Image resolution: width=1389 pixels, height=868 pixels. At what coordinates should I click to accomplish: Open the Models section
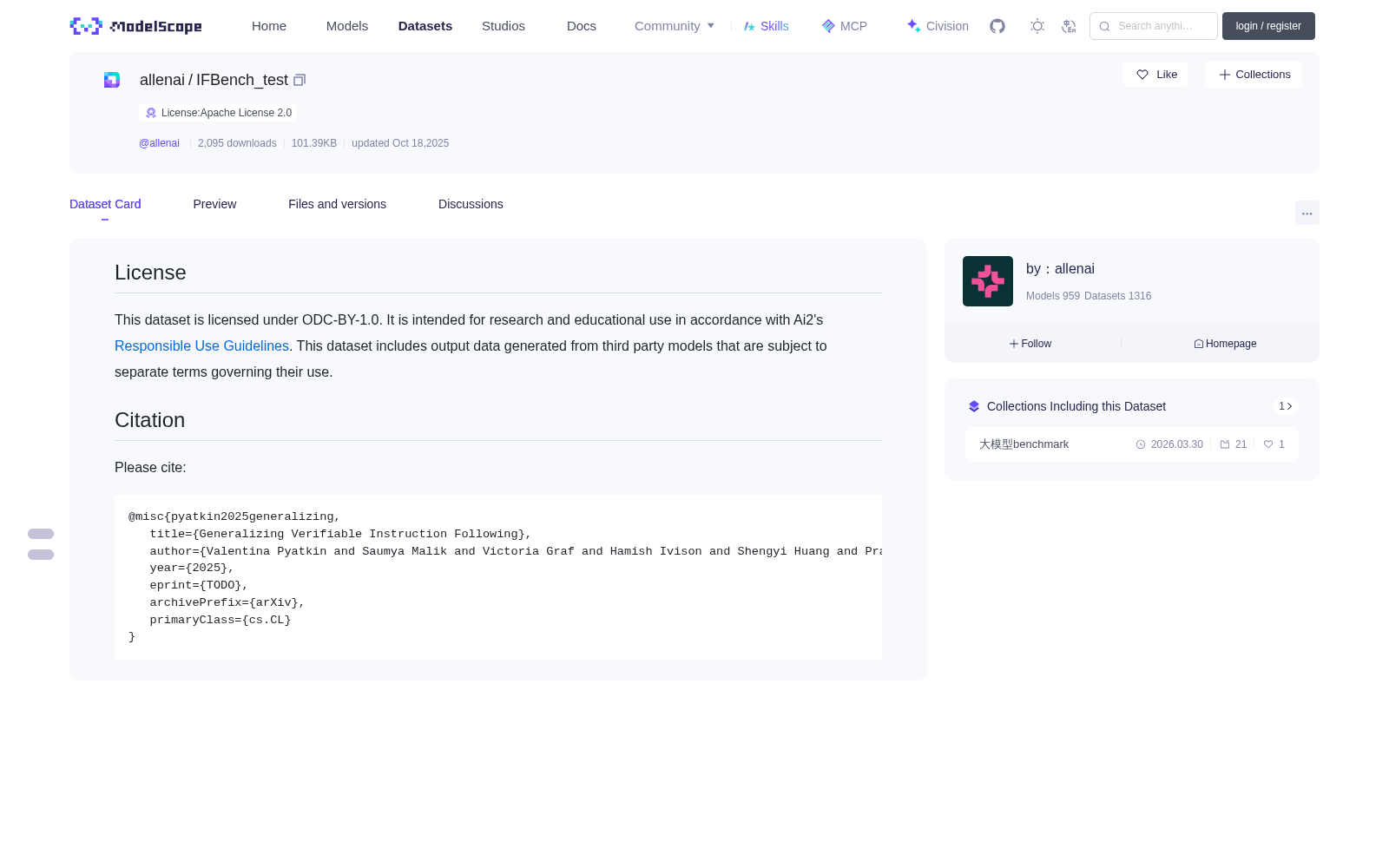[x=347, y=26]
